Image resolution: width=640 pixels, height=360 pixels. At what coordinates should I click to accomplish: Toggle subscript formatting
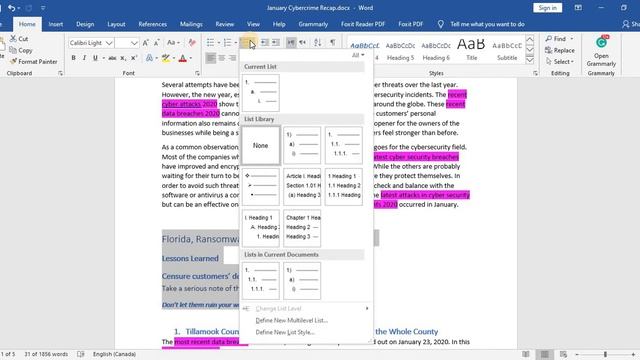tap(123, 58)
